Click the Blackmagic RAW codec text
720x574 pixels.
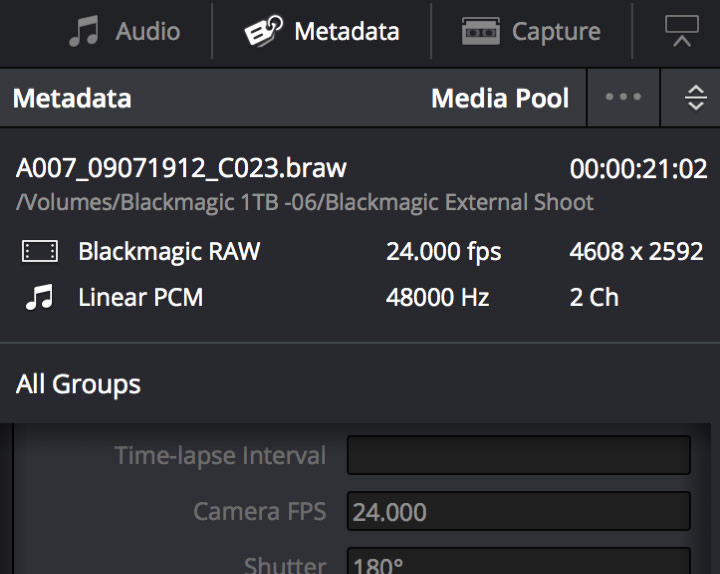(169, 252)
